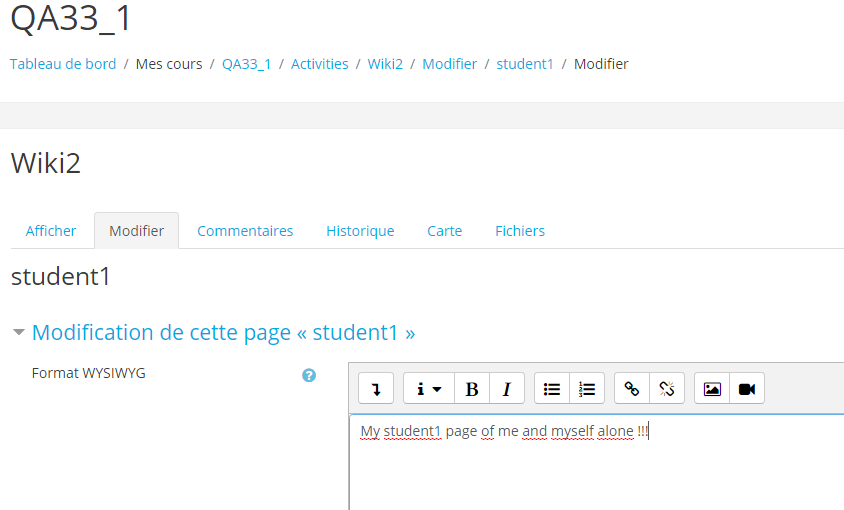Image resolution: width=844 pixels, height=510 pixels.
Task: Apply italic formatting
Action: [507, 388]
